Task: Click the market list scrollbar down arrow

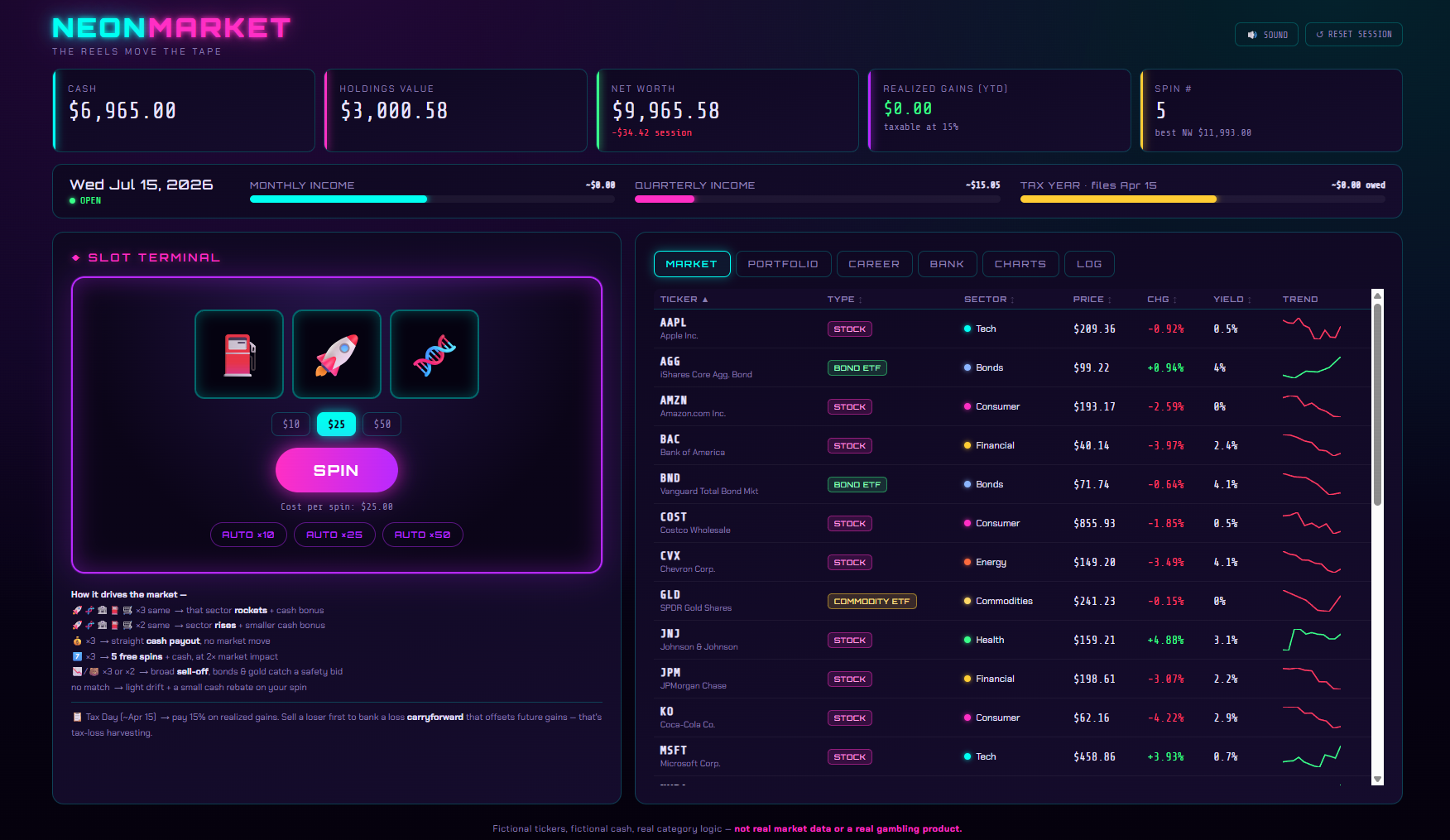Action: [x=1377, y=779]
